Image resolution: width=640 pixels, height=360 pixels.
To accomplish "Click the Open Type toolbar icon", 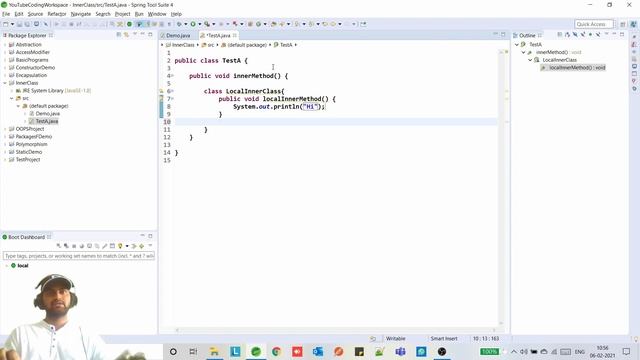I will click(x=273, y=24).
